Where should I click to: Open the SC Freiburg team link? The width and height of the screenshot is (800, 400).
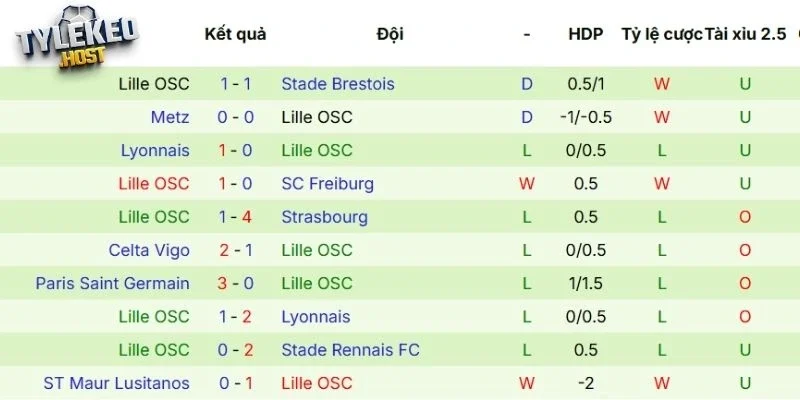click(x=328, y=184)
